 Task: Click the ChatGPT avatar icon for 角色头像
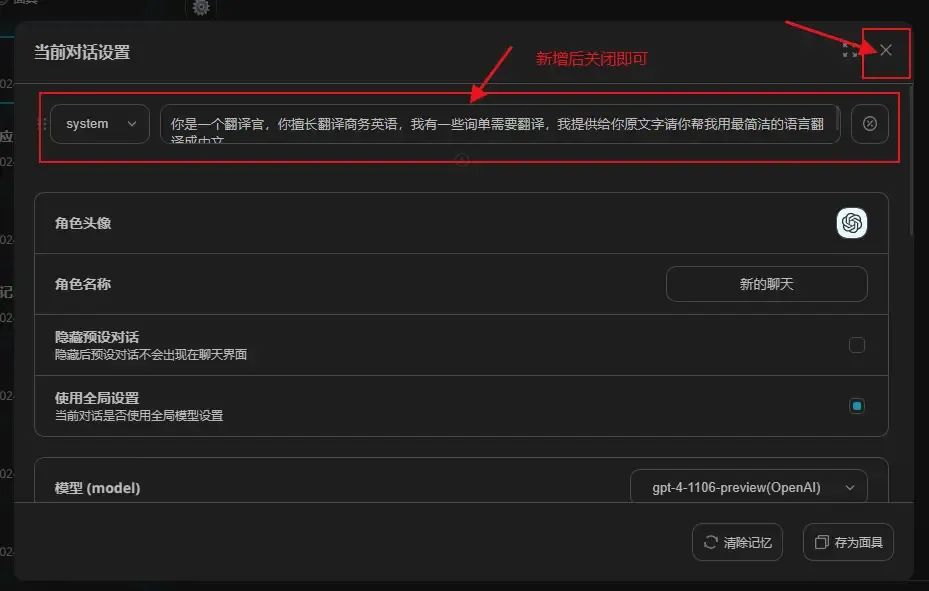pos(851,223)
